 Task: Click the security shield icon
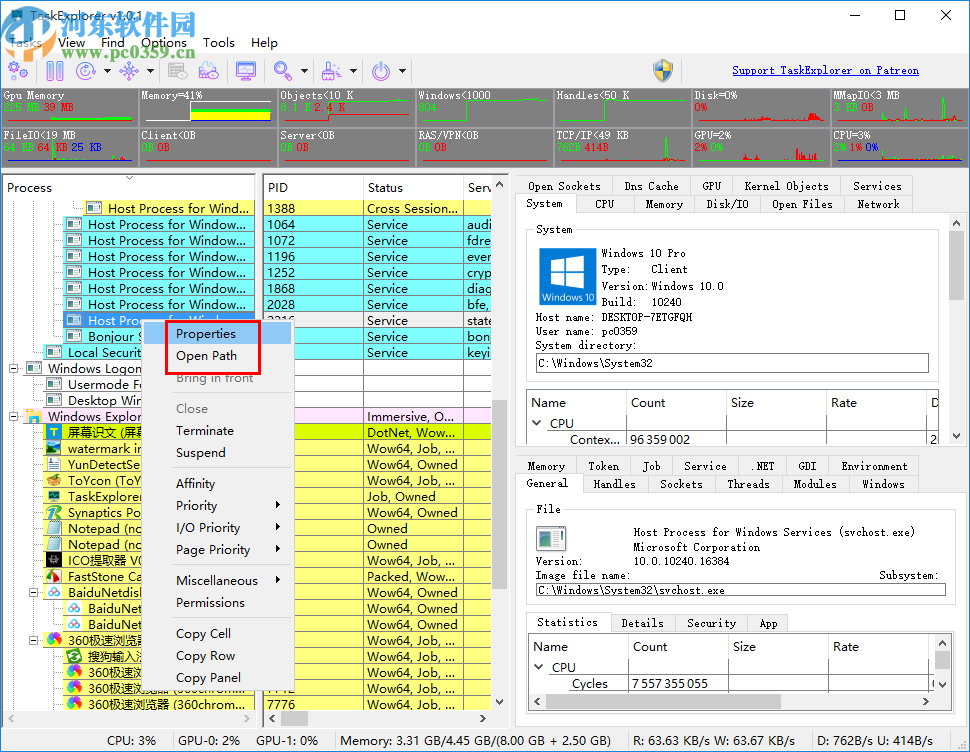[662, 70]
